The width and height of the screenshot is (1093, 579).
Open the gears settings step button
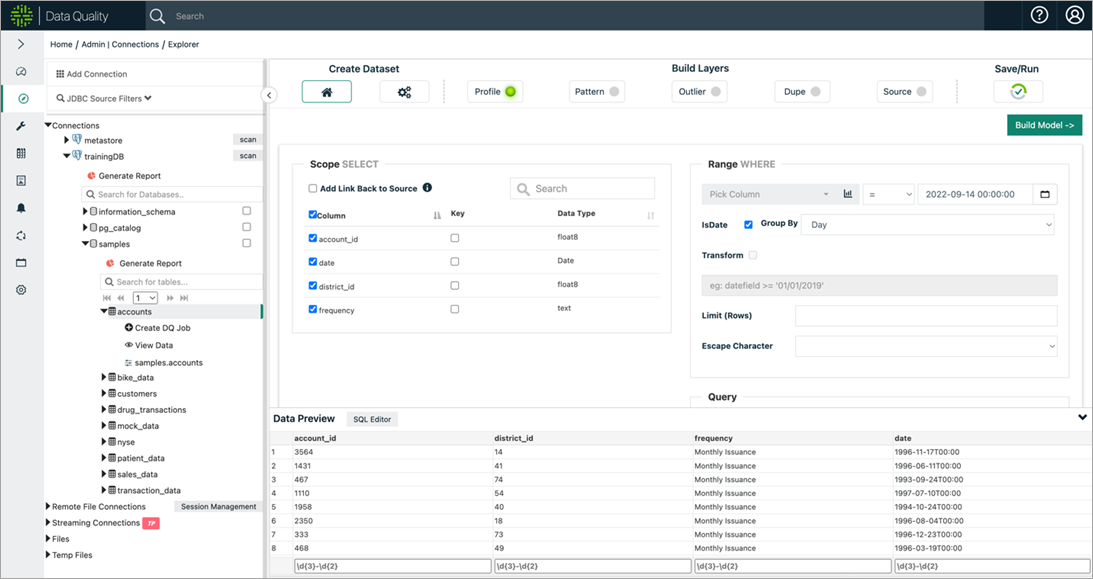click(404, 92)
